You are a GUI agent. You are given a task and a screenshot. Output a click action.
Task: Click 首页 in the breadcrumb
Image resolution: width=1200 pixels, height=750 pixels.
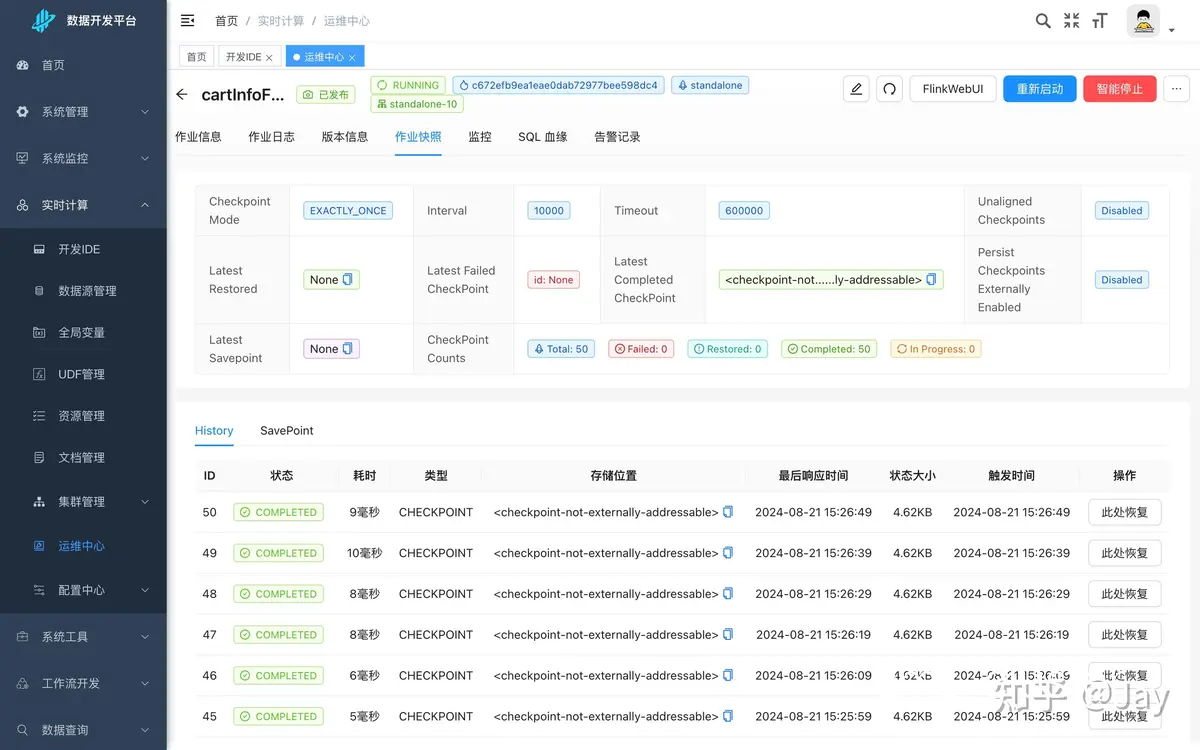pos(227,20)
